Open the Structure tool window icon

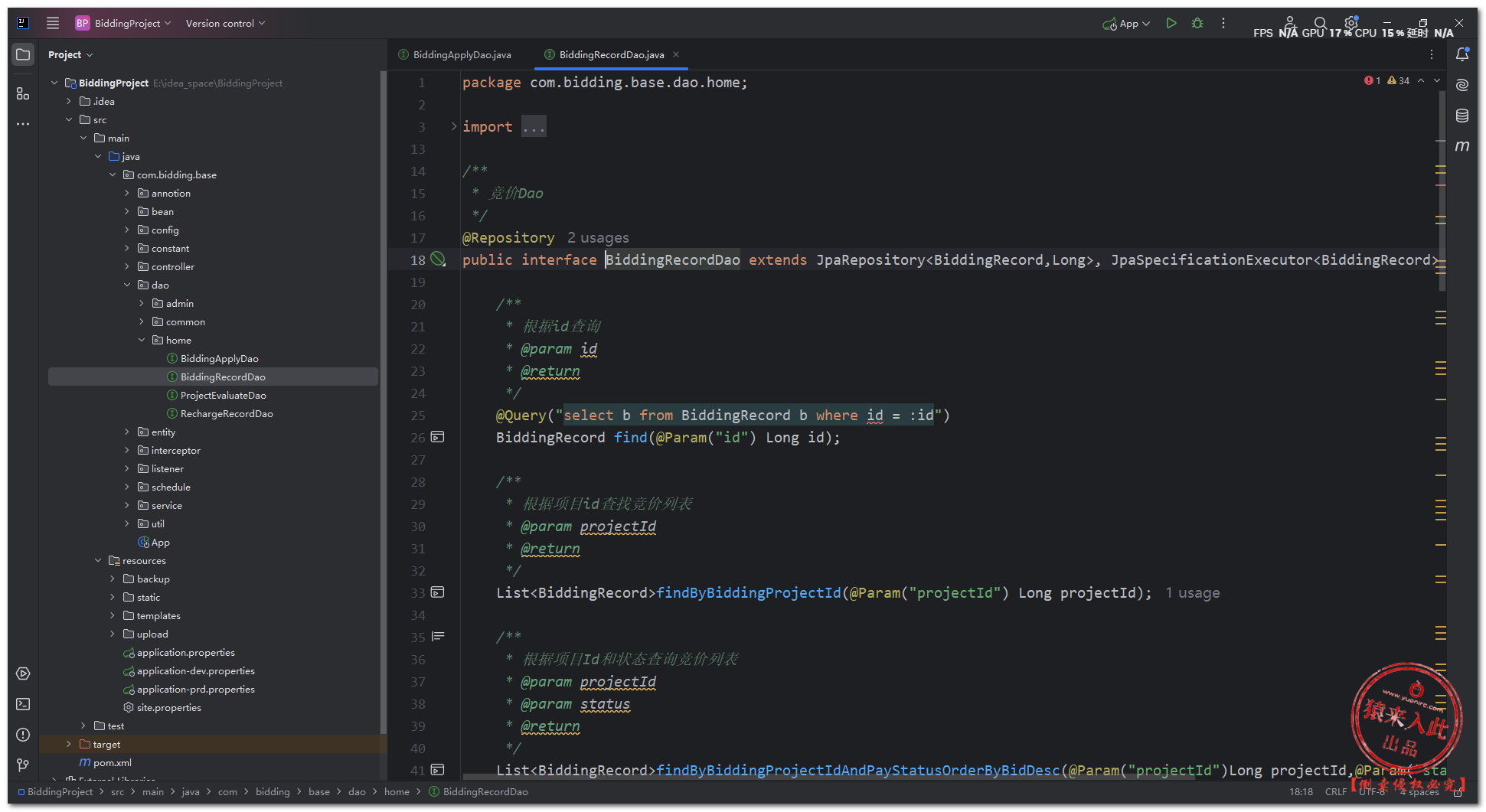pos(23,93)
